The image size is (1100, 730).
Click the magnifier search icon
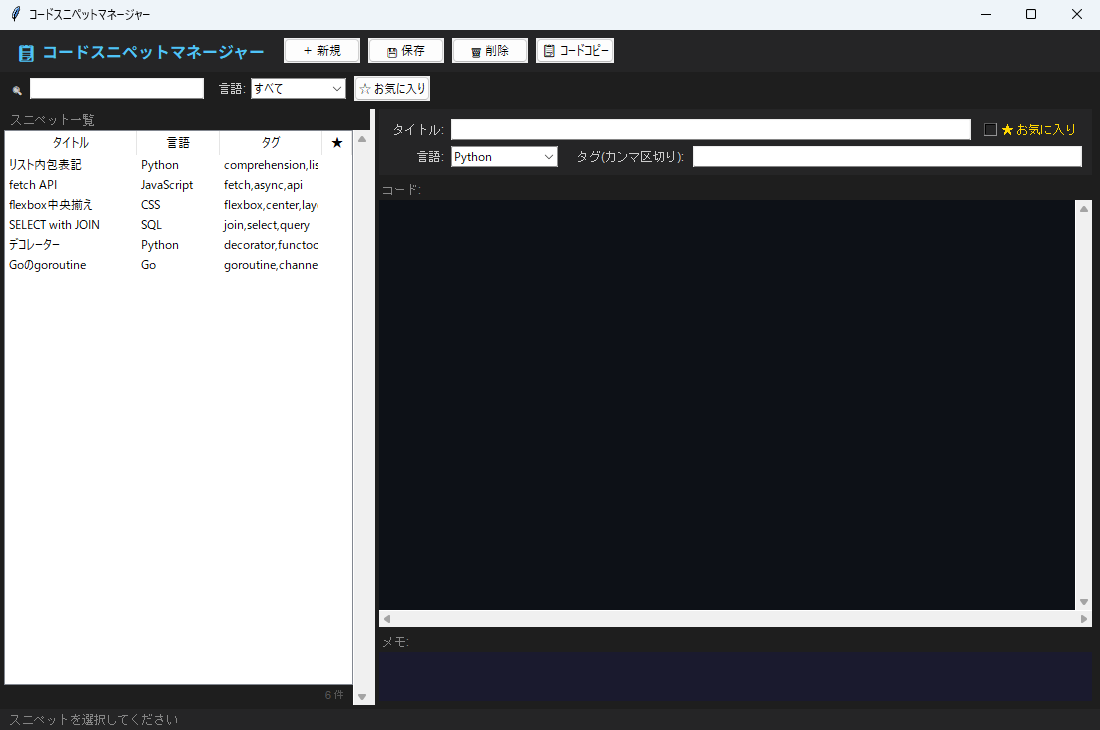18,90
